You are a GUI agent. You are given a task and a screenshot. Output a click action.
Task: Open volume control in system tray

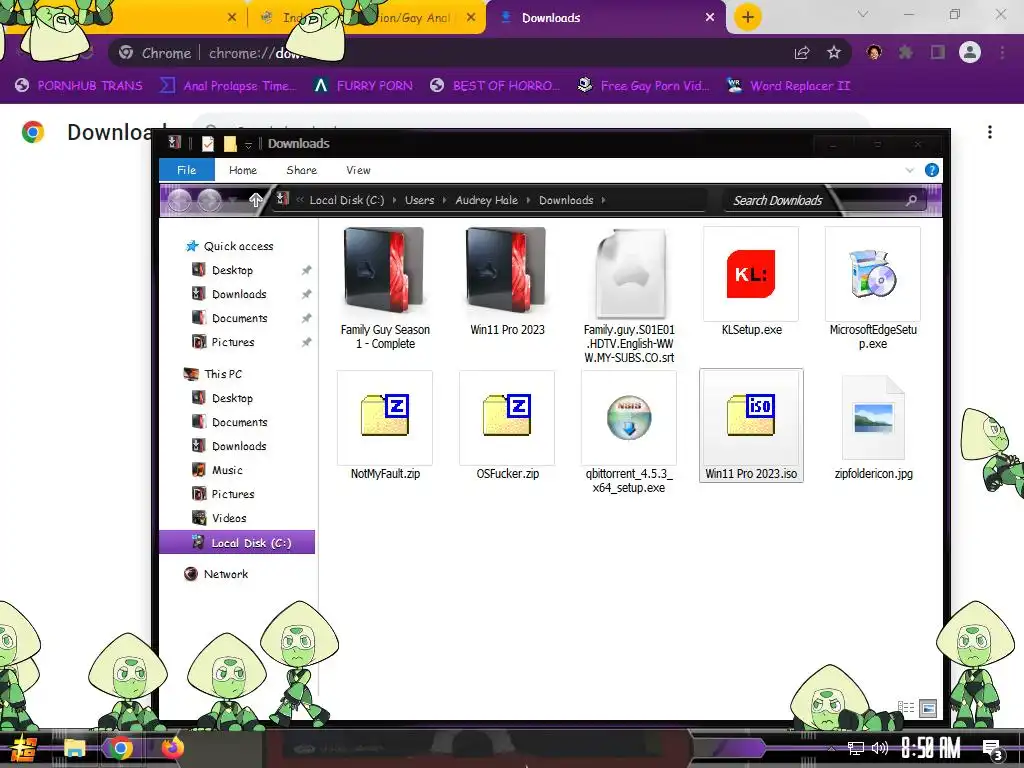[x=880, y=748]
